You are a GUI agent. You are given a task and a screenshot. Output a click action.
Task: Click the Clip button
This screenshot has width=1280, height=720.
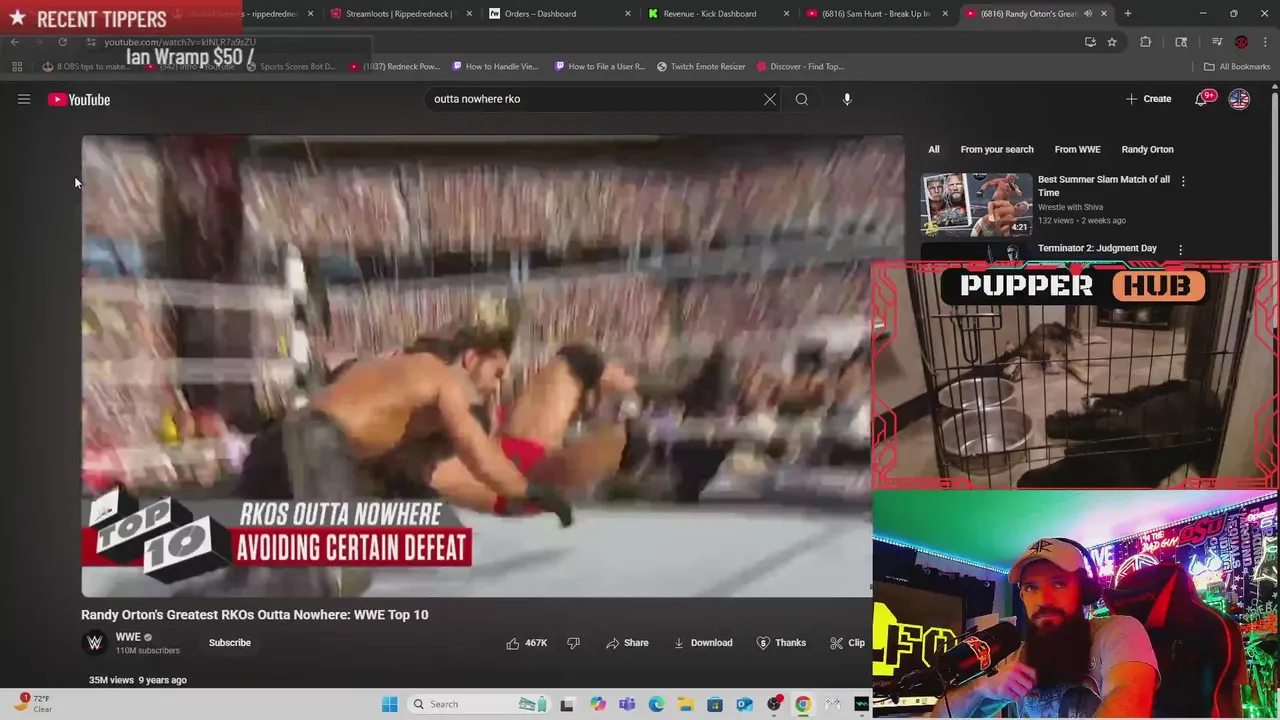point(848,643)
